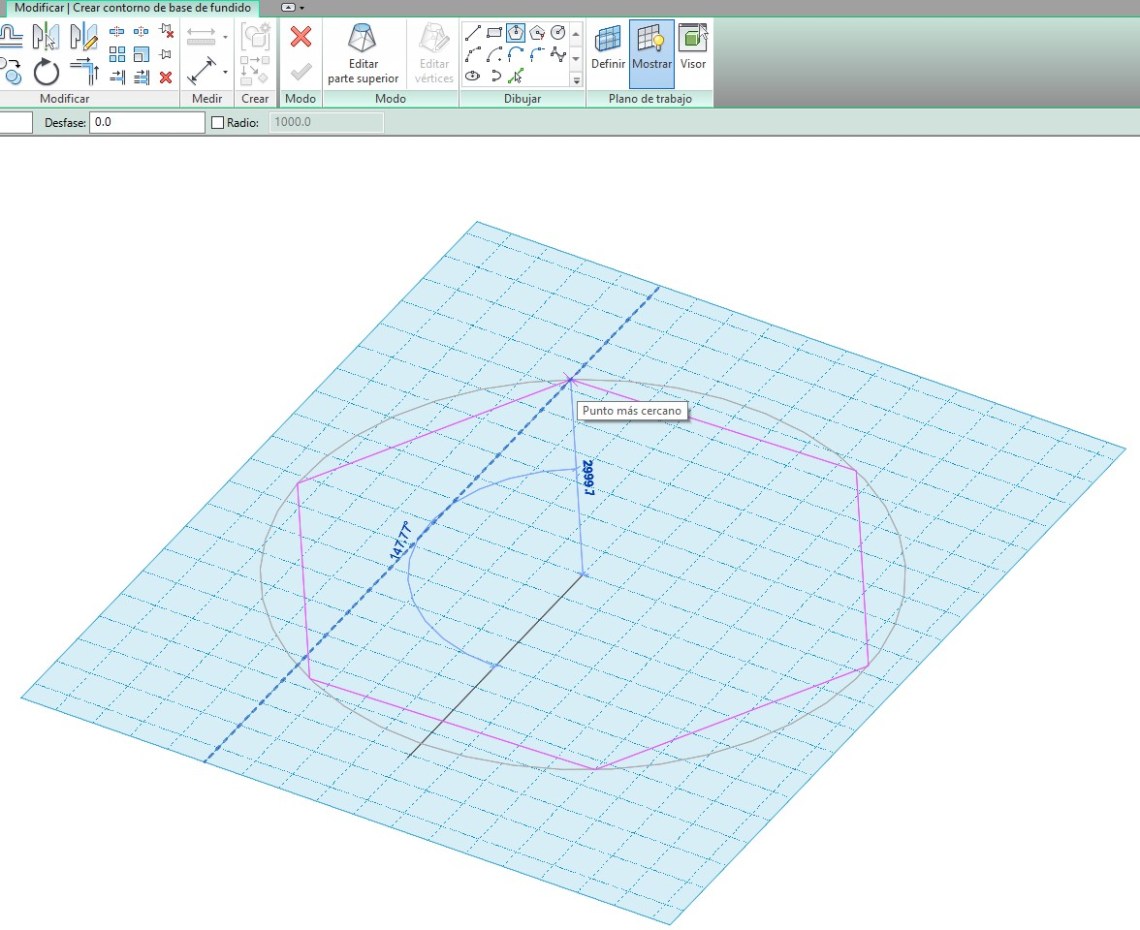The width and height of the screenshot is (1140, 930).
Task: Select the Line draw tool
Action: click(473, 33)
